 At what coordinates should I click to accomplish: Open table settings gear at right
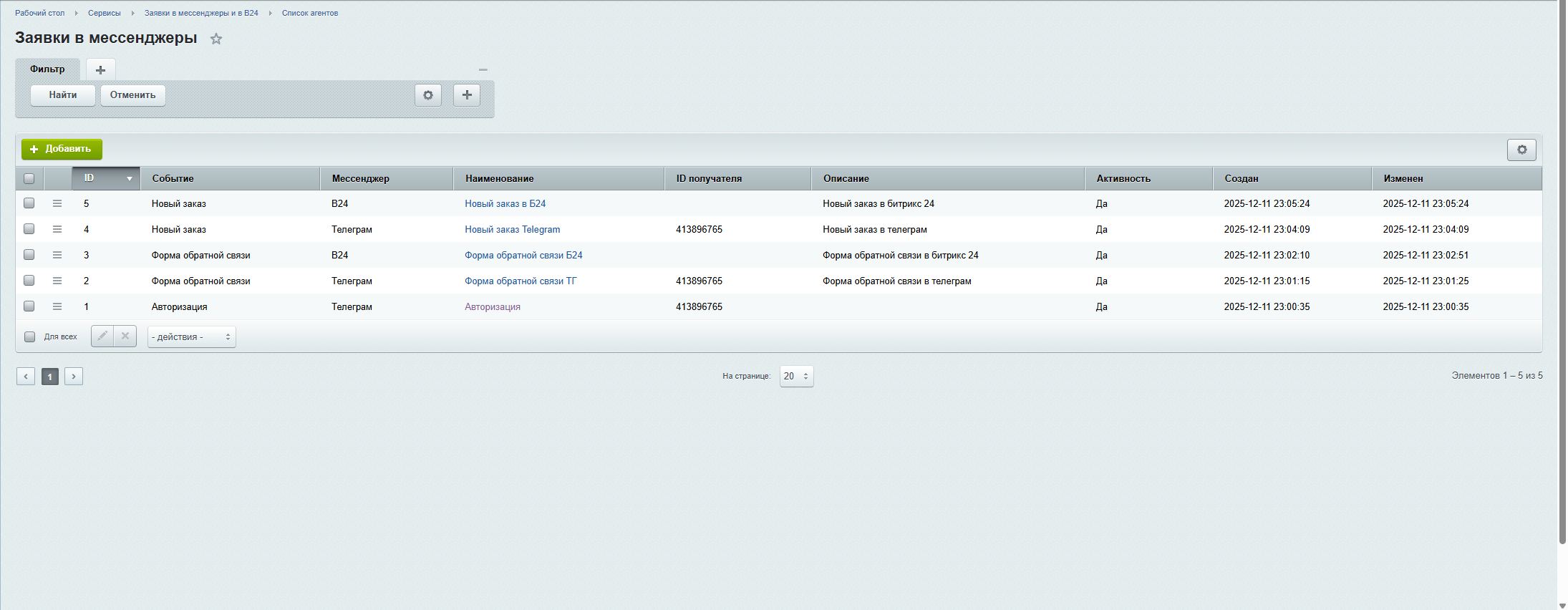tap(1521, 150)
